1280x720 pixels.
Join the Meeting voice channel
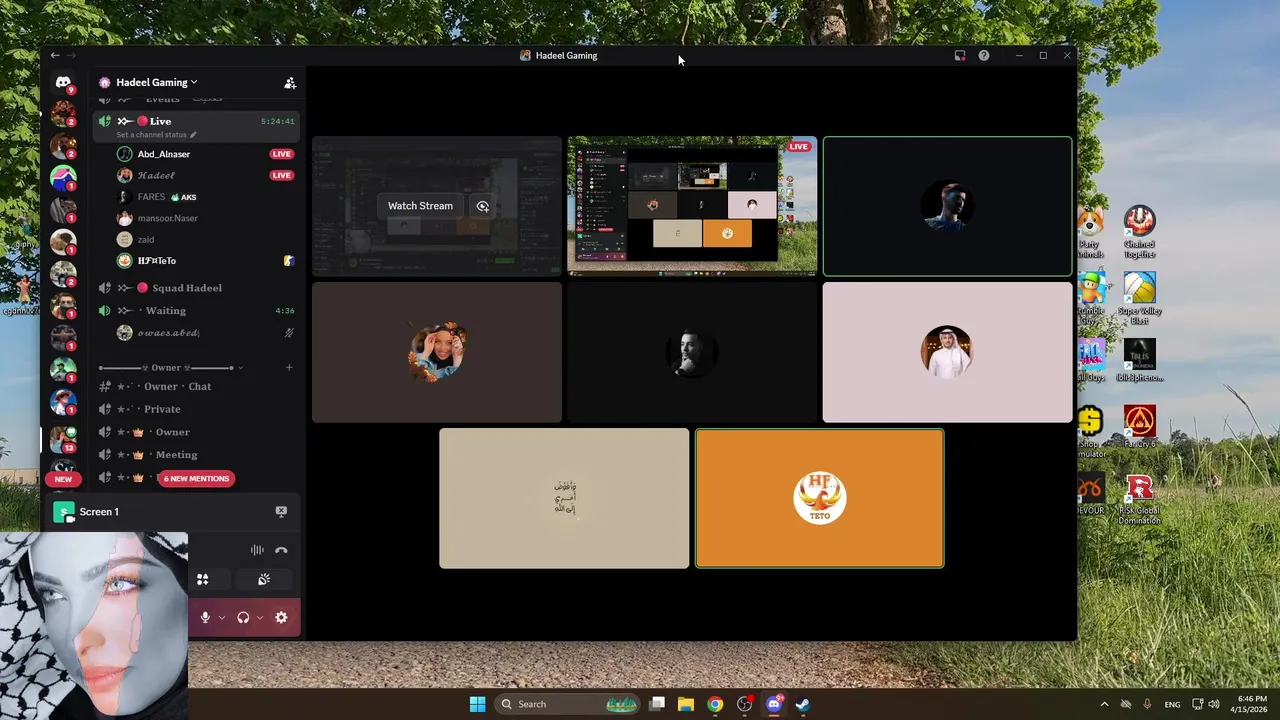click(197, 455)
